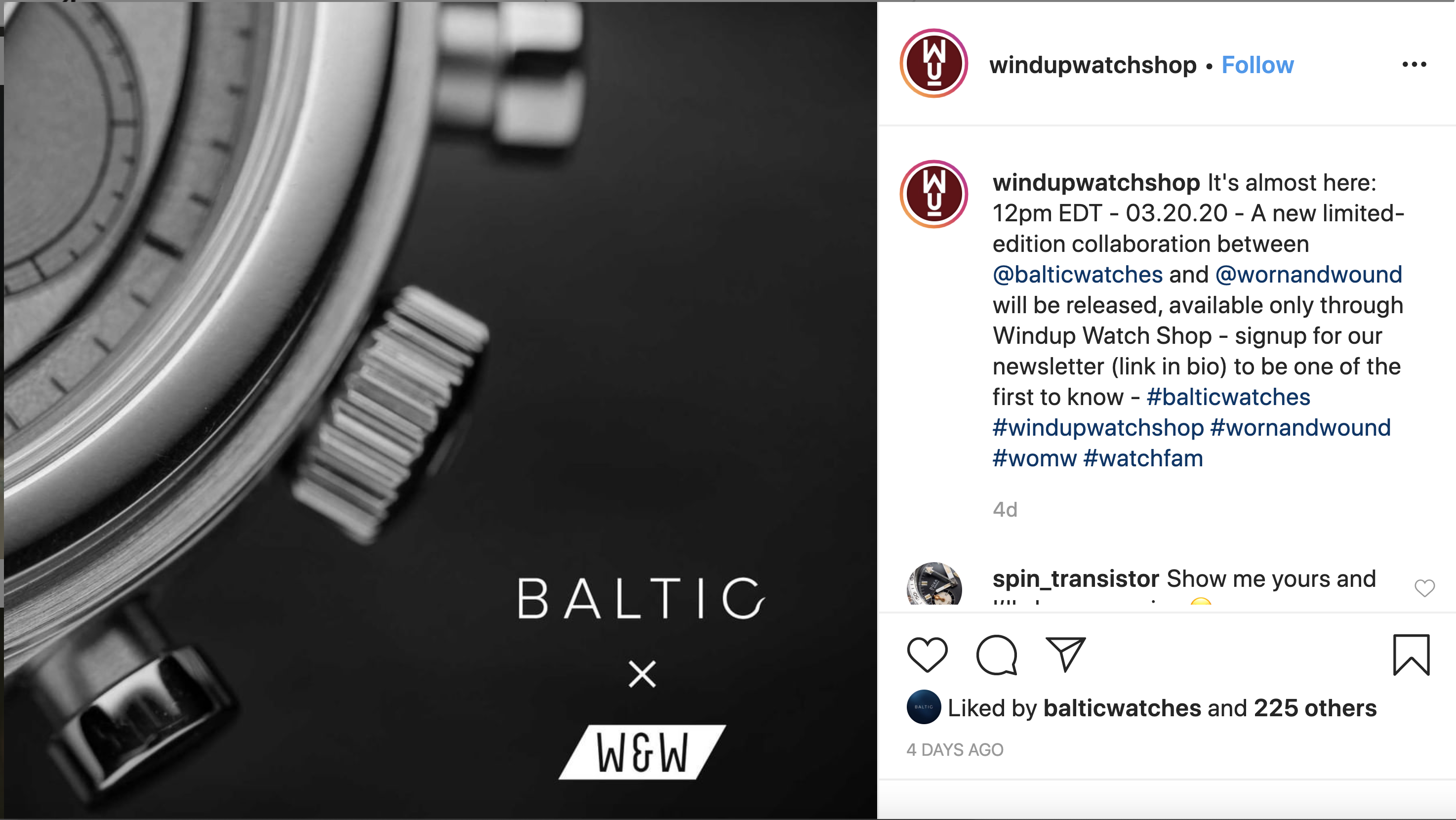
Task: Follow the windupwatchshop account
Action: [x=1257, y=65]
